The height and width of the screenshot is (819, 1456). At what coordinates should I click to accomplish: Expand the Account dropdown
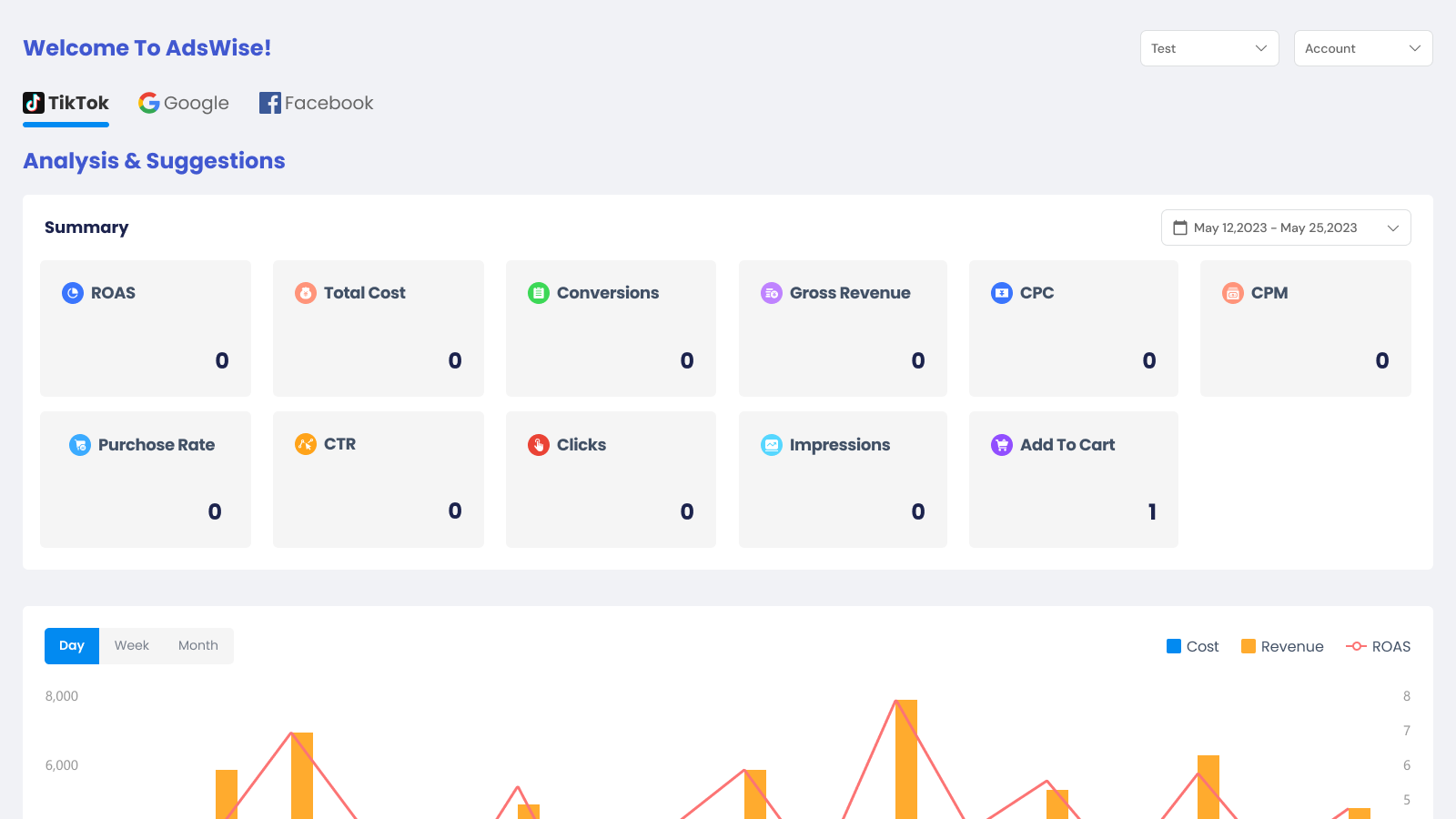pos(1363,48)
